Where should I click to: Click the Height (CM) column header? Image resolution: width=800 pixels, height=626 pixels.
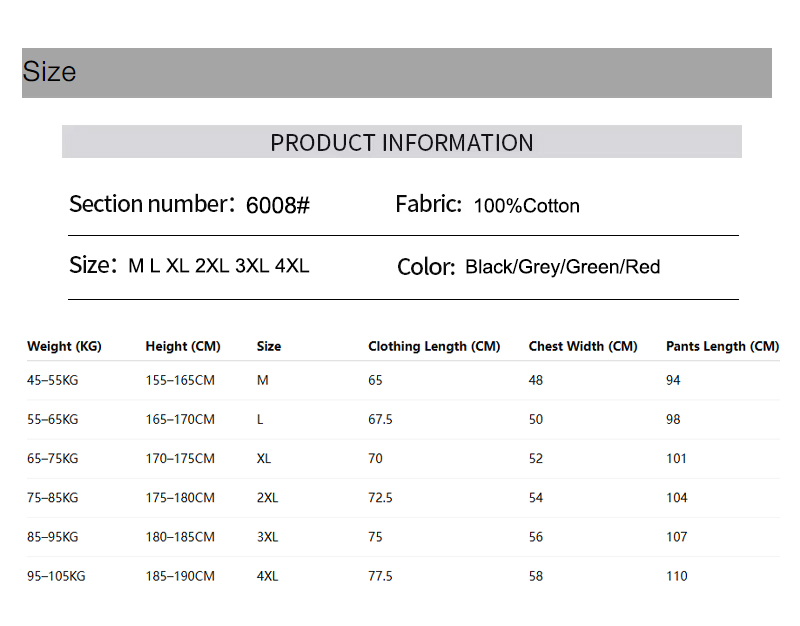[182, 346]
